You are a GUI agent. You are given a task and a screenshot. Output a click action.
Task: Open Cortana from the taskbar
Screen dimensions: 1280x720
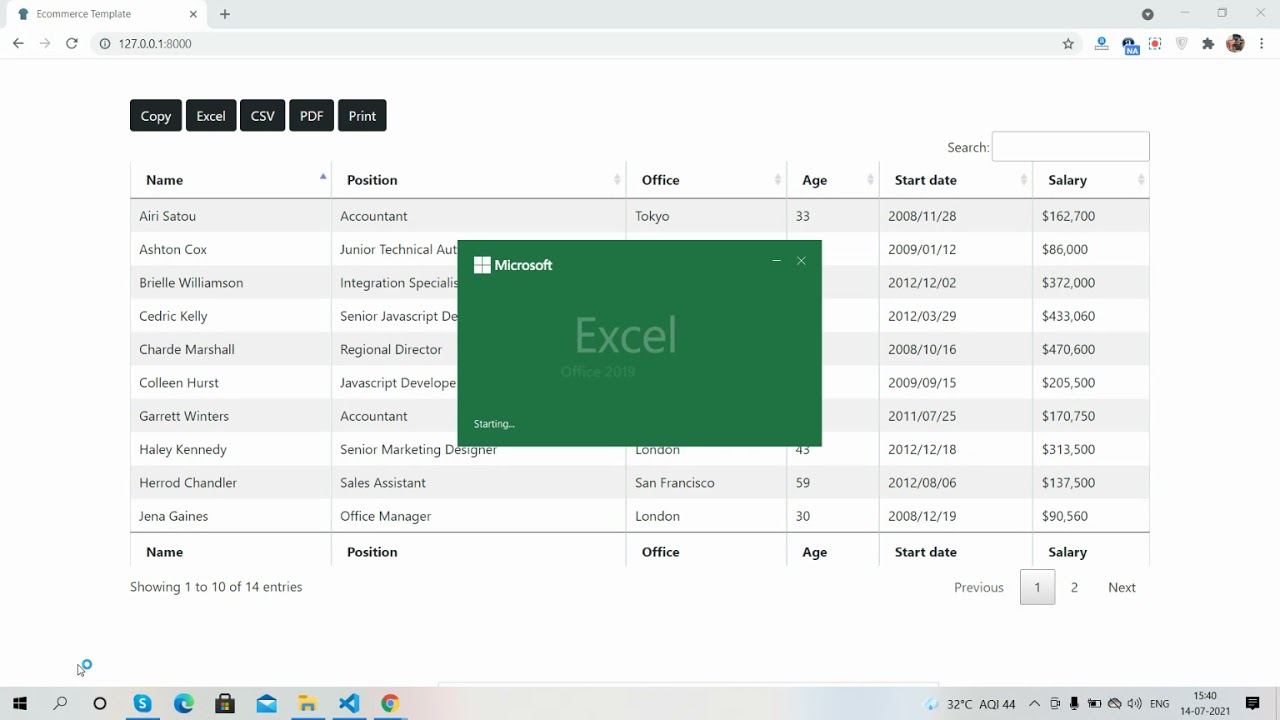click(x=100, y=703)
